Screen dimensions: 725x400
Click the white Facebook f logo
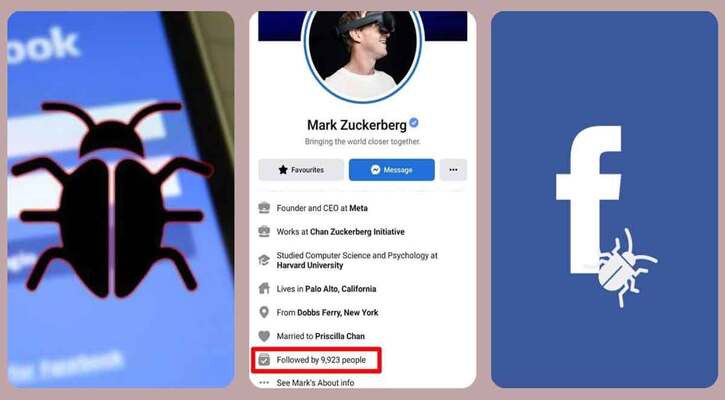click(x=589, y=199)
